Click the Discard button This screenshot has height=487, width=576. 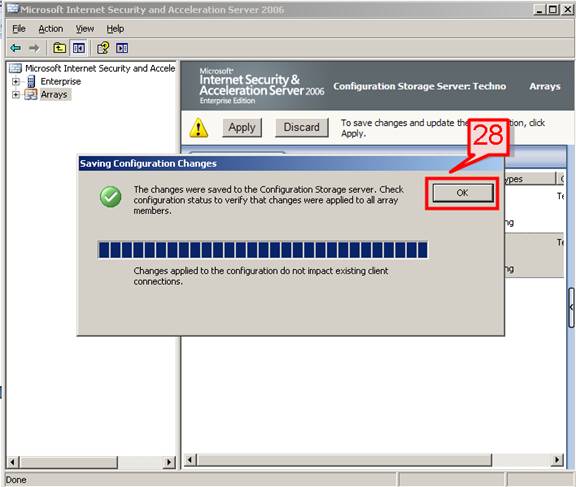[x=302, y=128]
